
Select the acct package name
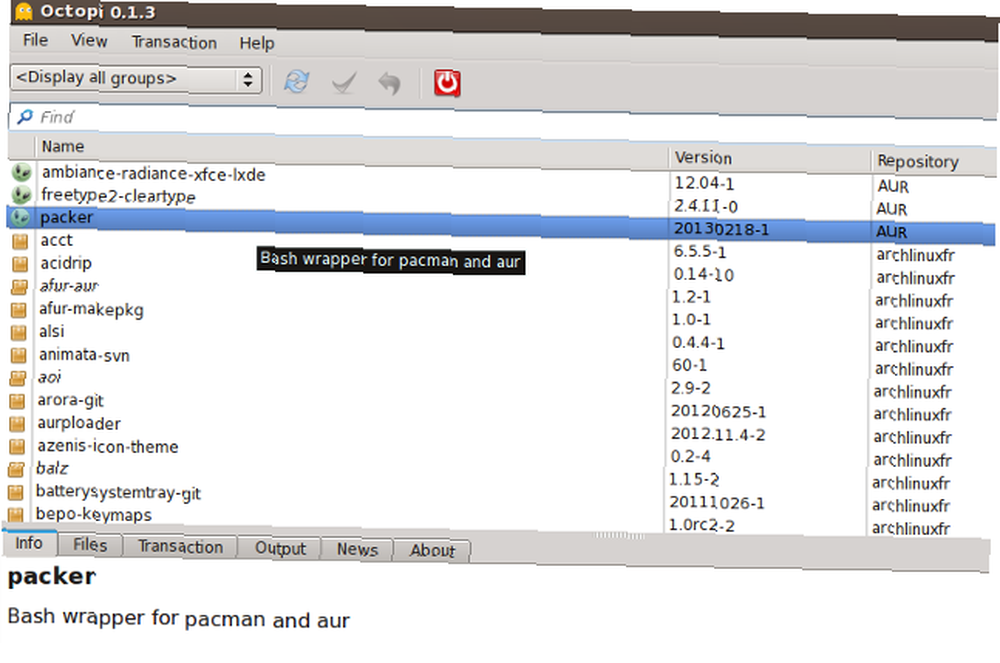pos(56,240)
